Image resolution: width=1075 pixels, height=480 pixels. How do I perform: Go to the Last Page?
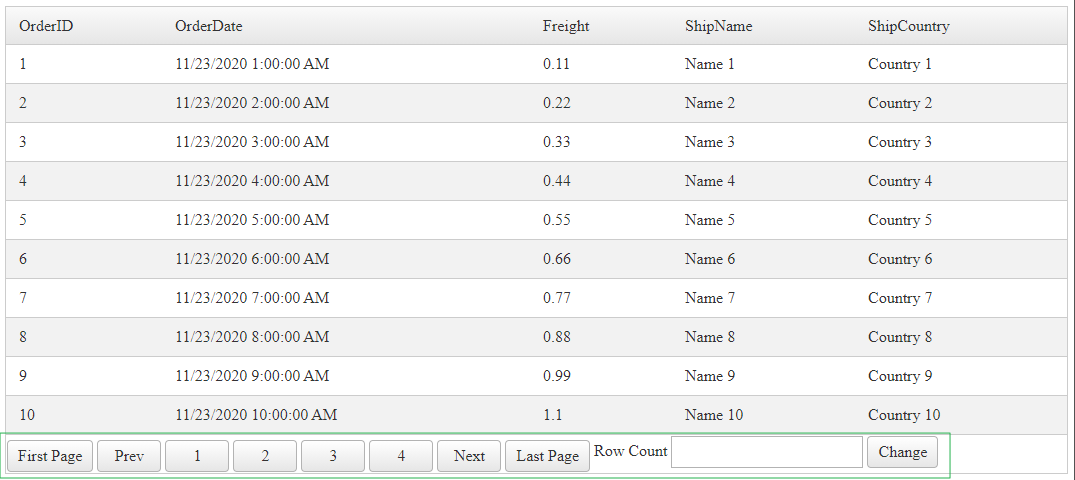(547, 456)
